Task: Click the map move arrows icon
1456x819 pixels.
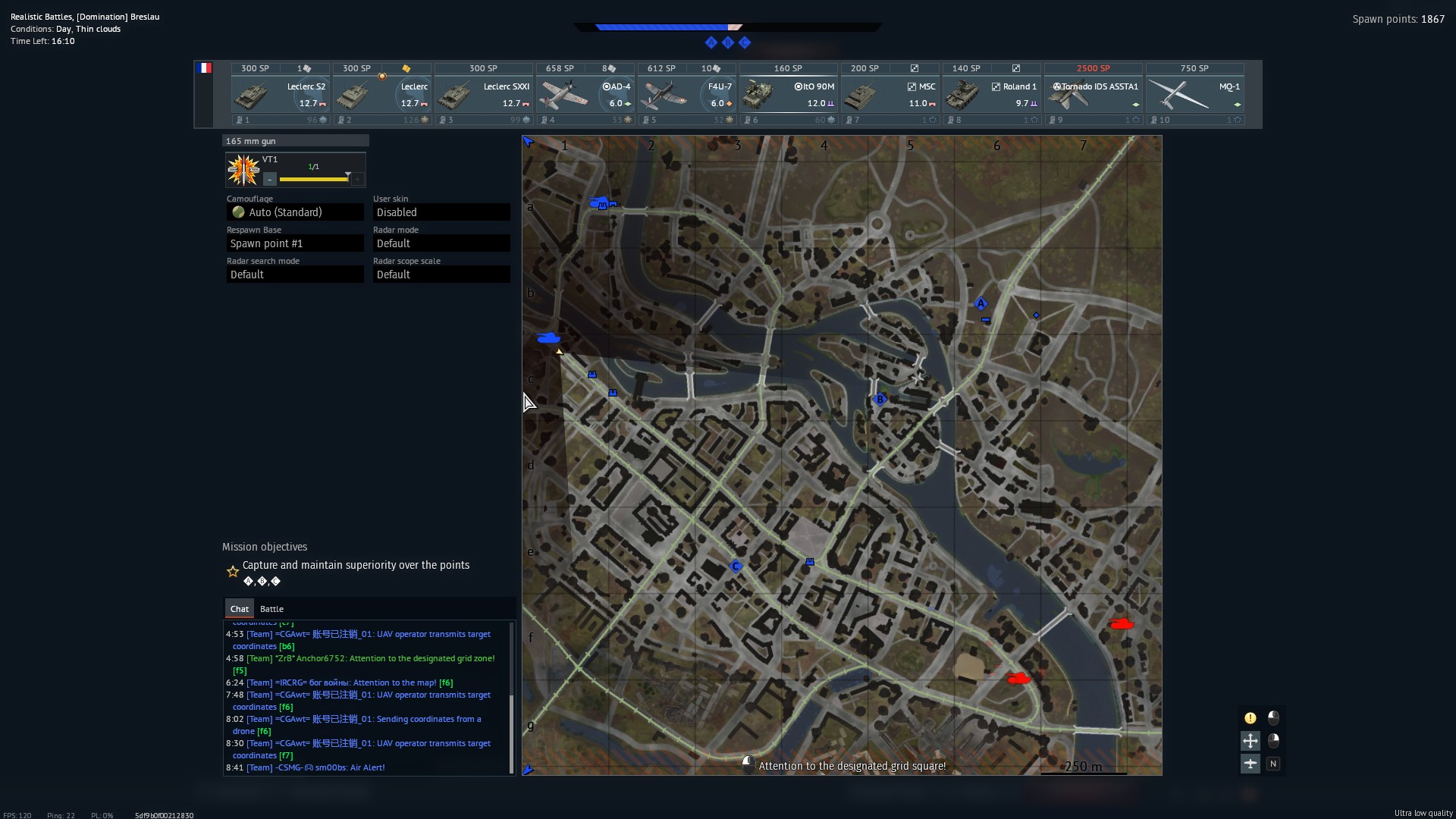Action: [x=1250, y=740]
